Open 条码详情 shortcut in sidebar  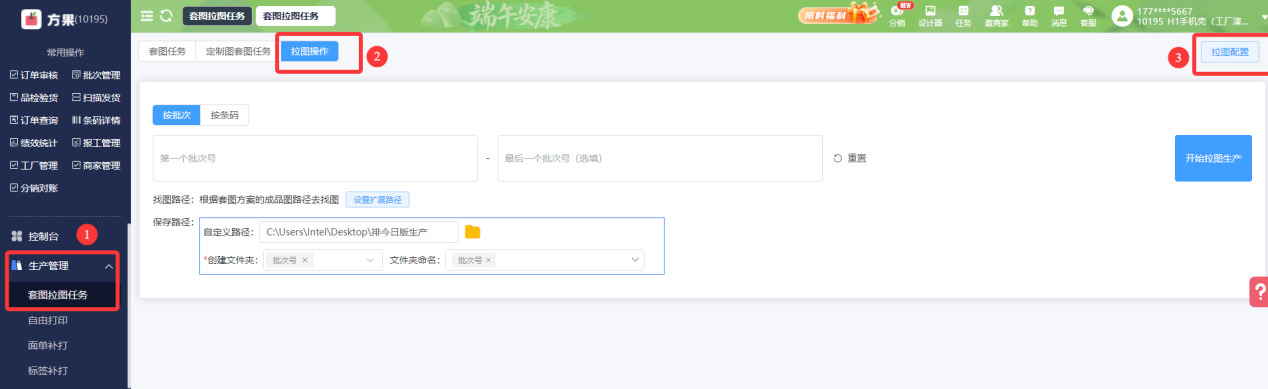click(x=96, y=120)
